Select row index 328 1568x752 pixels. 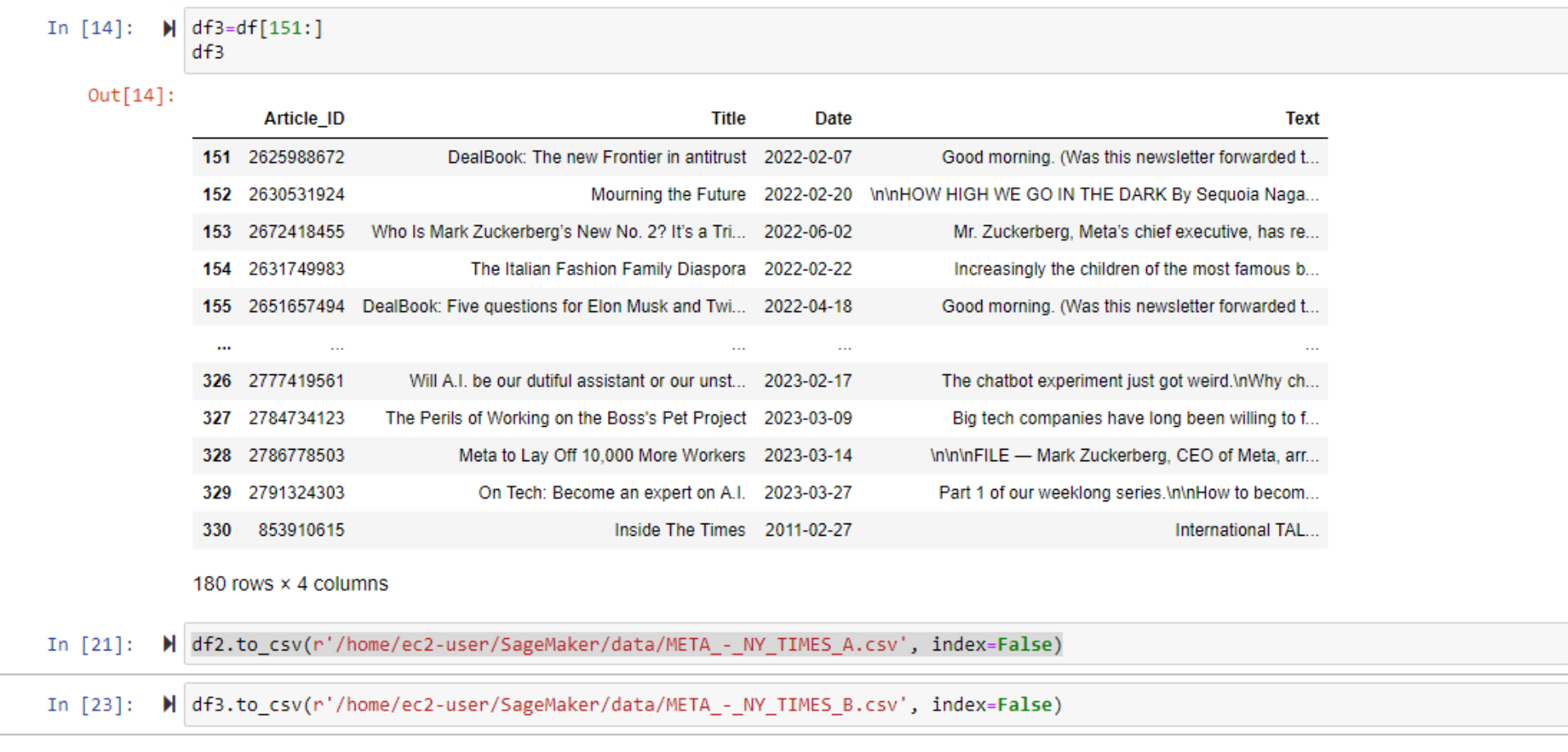pyautogui.click(x=217, y=455)
